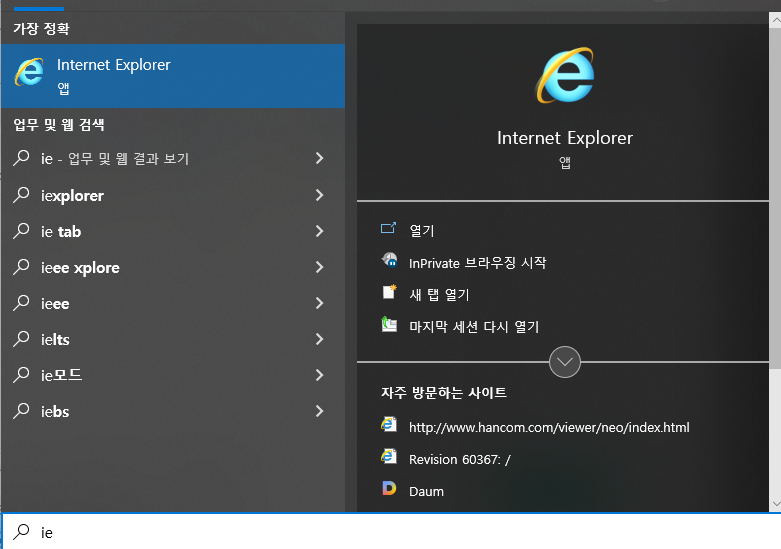Open the hancom.com viewer link

click(549, 427)
